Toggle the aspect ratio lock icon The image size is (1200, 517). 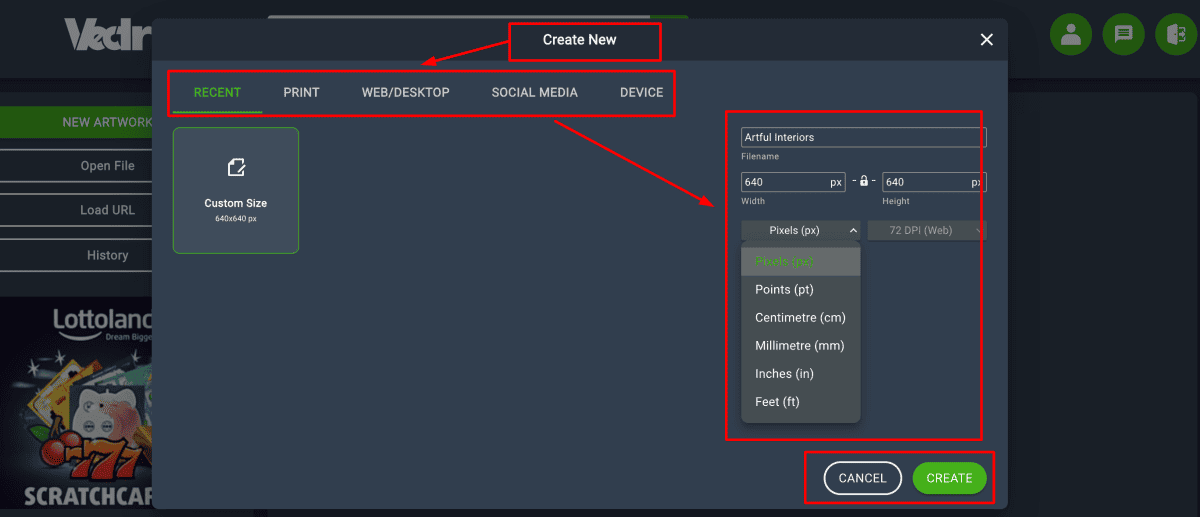point(864,182)
